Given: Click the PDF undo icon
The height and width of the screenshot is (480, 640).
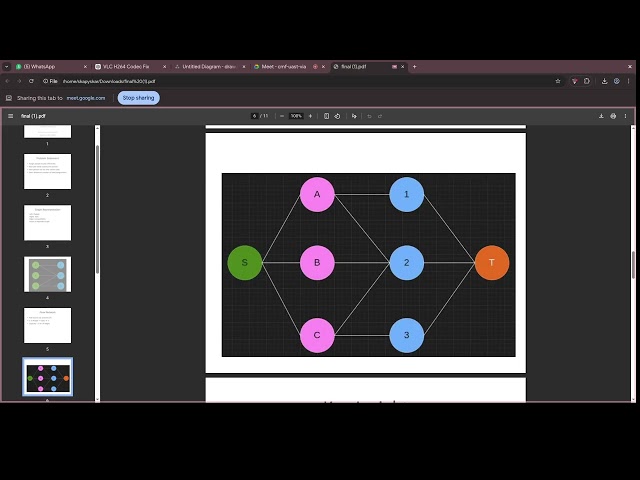Looking at the screenshot, I should [369, 116].
